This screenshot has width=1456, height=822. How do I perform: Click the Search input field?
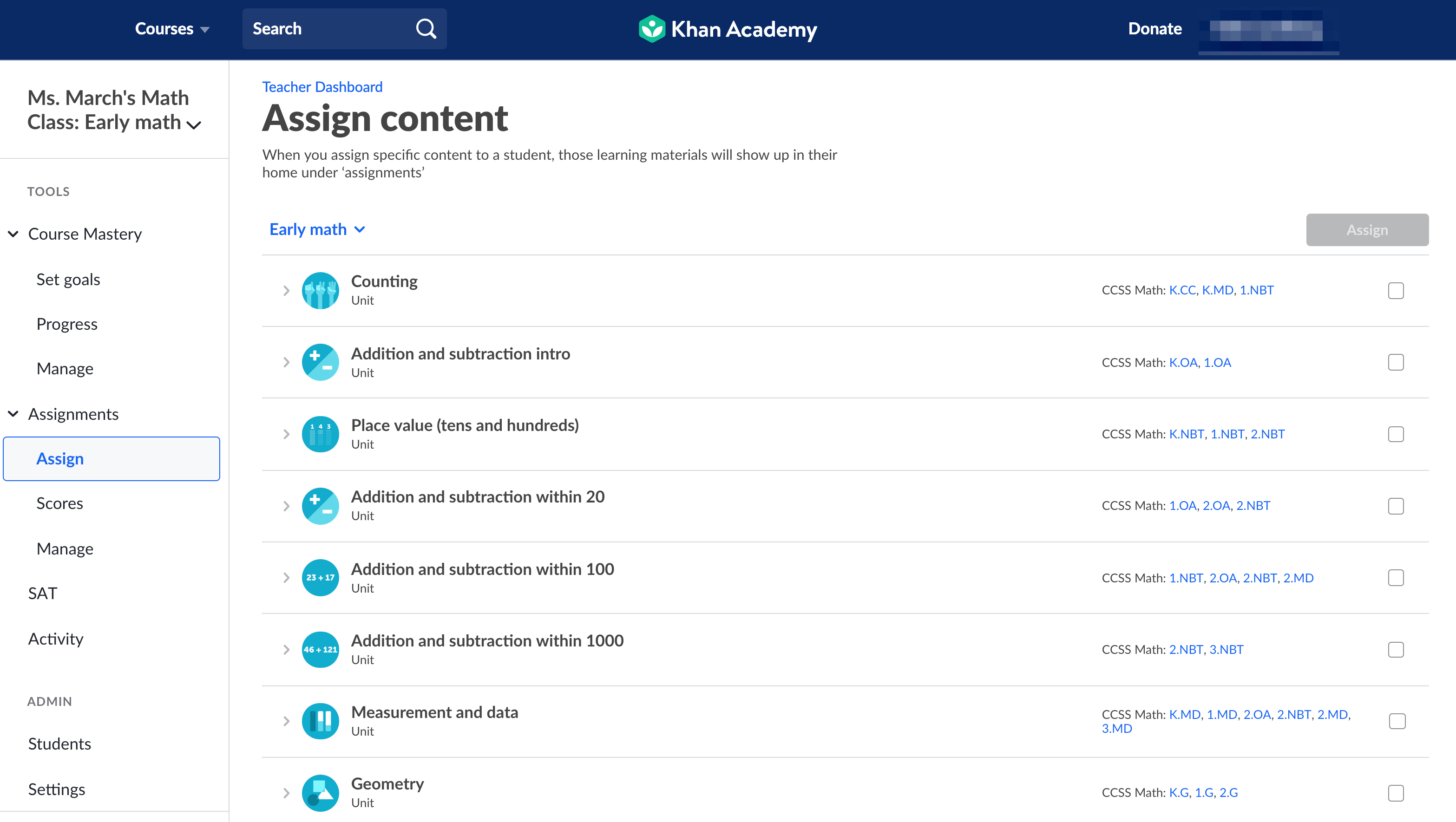click(x=344, y=29)
